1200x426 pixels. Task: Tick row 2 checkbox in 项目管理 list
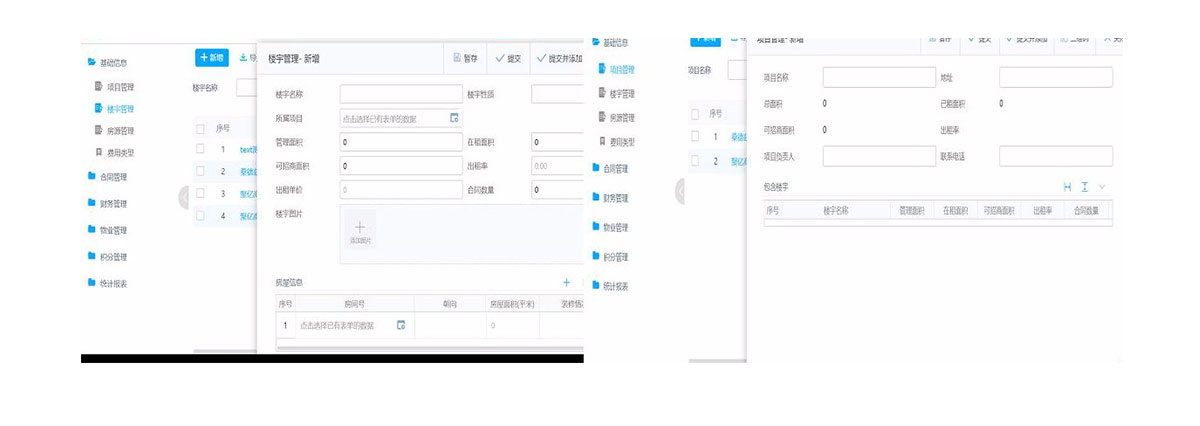pos(695,160)
